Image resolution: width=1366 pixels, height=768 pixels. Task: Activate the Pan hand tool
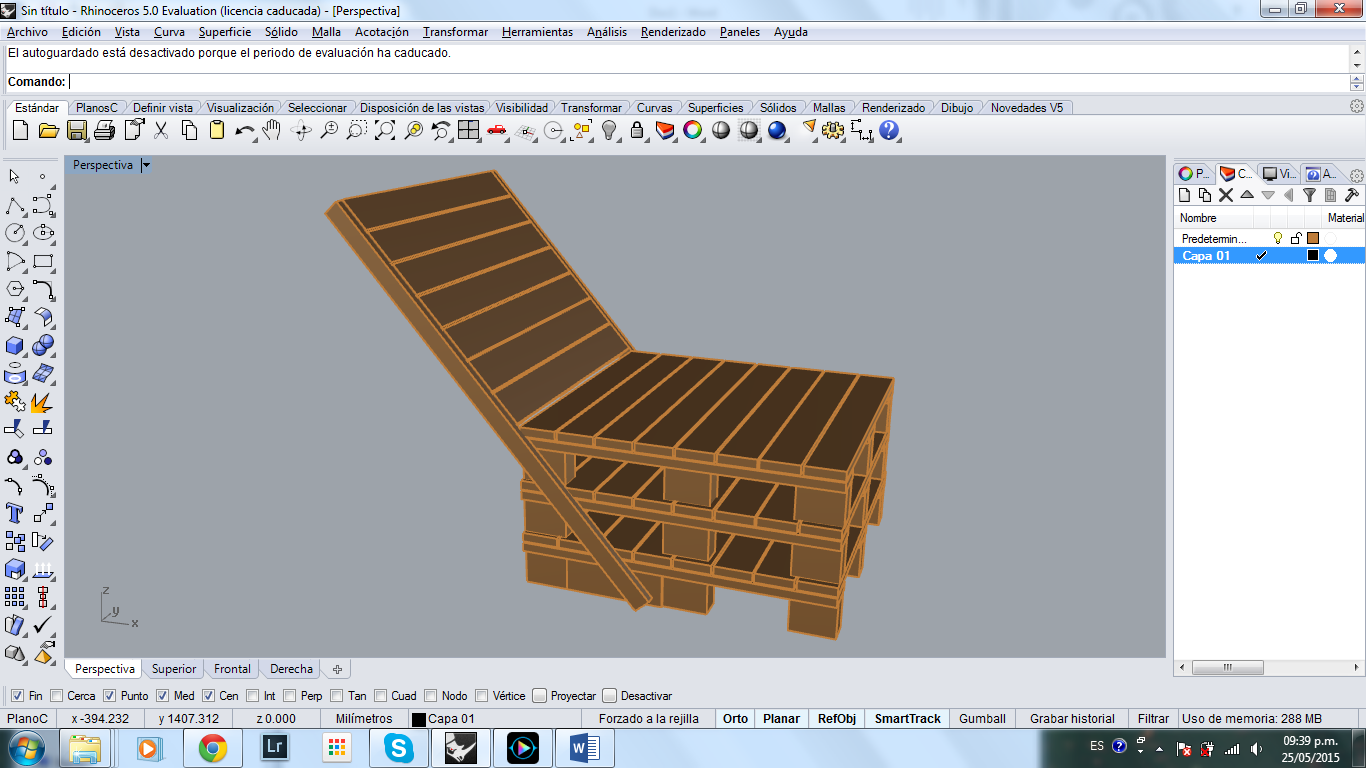272,130
